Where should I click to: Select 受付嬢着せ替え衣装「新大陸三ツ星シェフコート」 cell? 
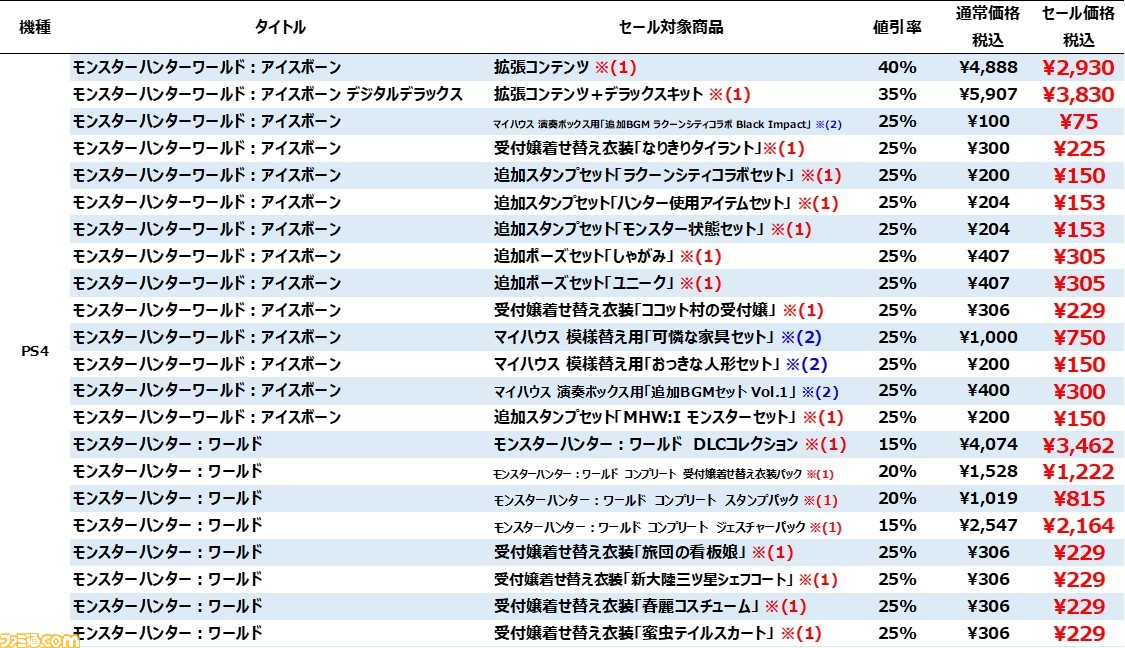(666, 579)
